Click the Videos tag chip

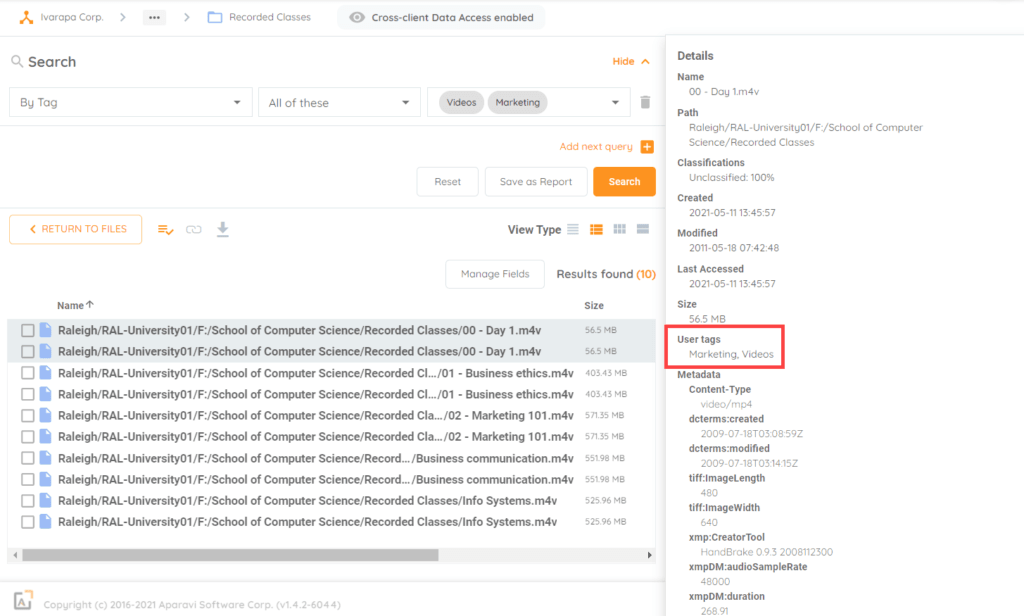461,103
